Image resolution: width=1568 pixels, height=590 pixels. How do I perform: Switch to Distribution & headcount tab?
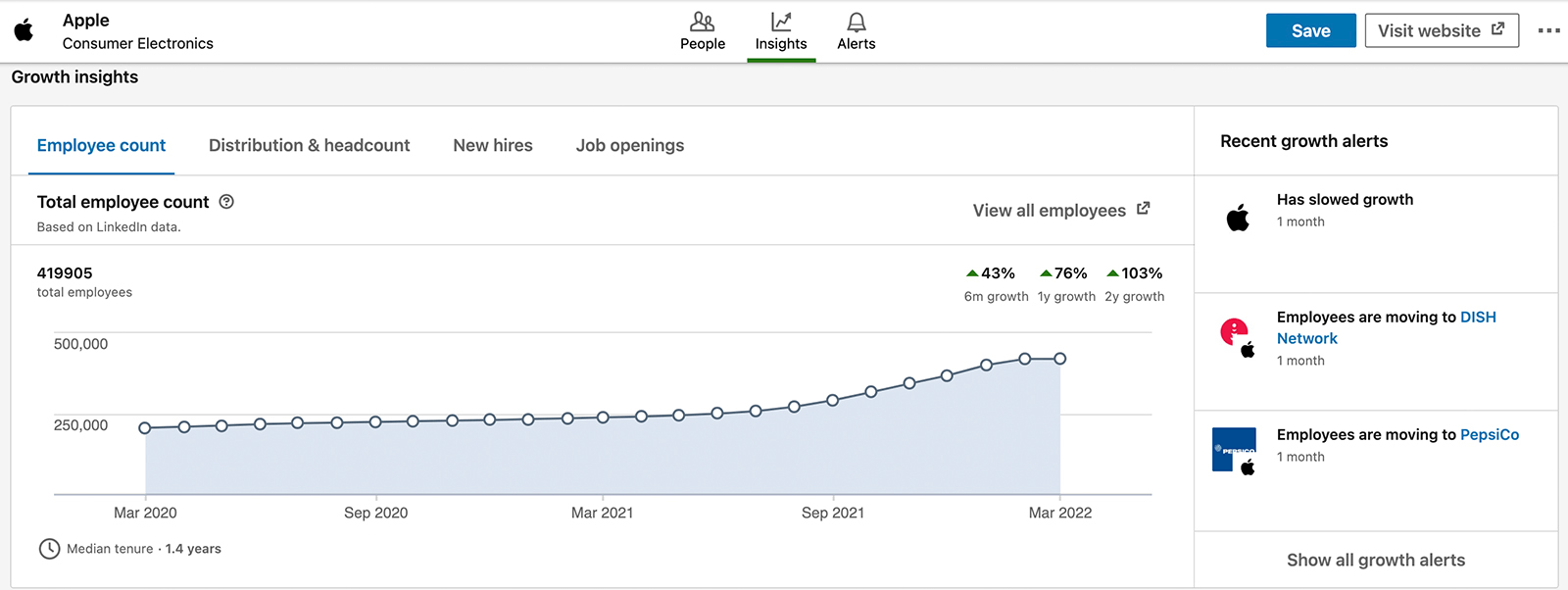tap(309, 145)
